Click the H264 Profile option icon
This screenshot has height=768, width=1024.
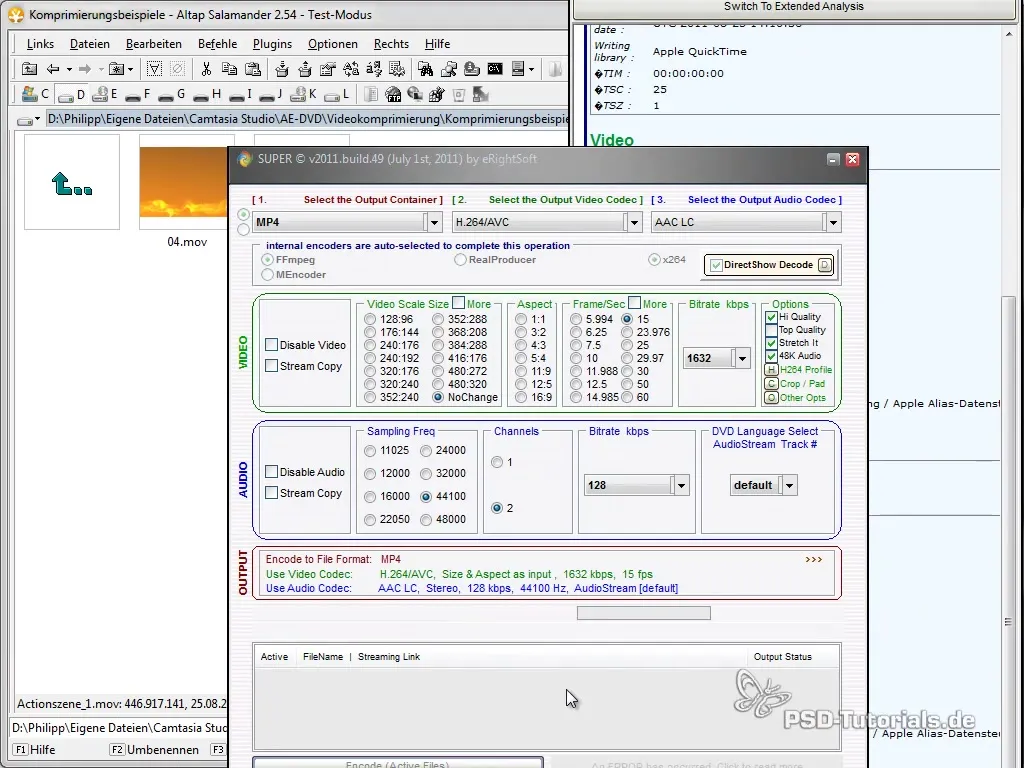[x=771, y=370]
